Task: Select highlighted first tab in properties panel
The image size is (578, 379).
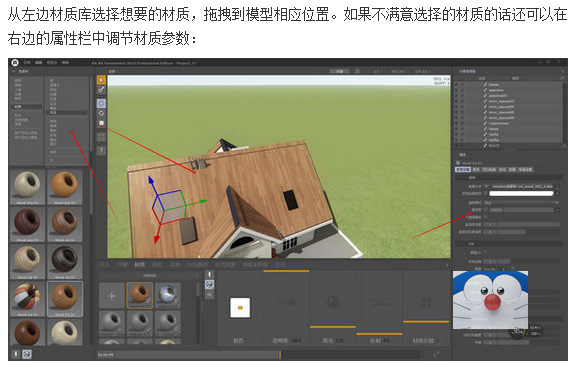Action: 463,170
